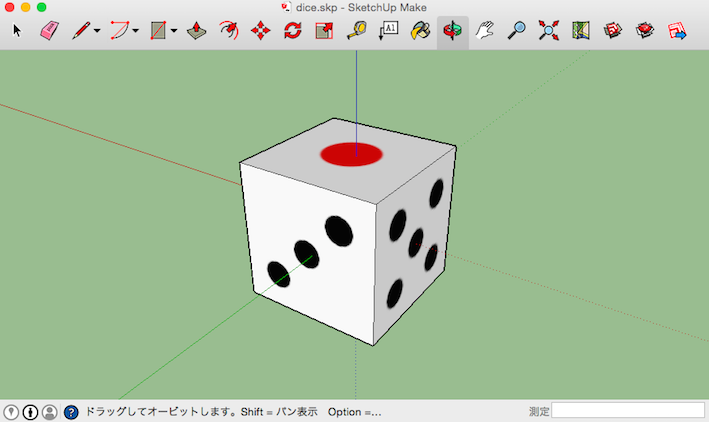
Task: Select the Zoom magnifier tool
Action: pos(516,31)
